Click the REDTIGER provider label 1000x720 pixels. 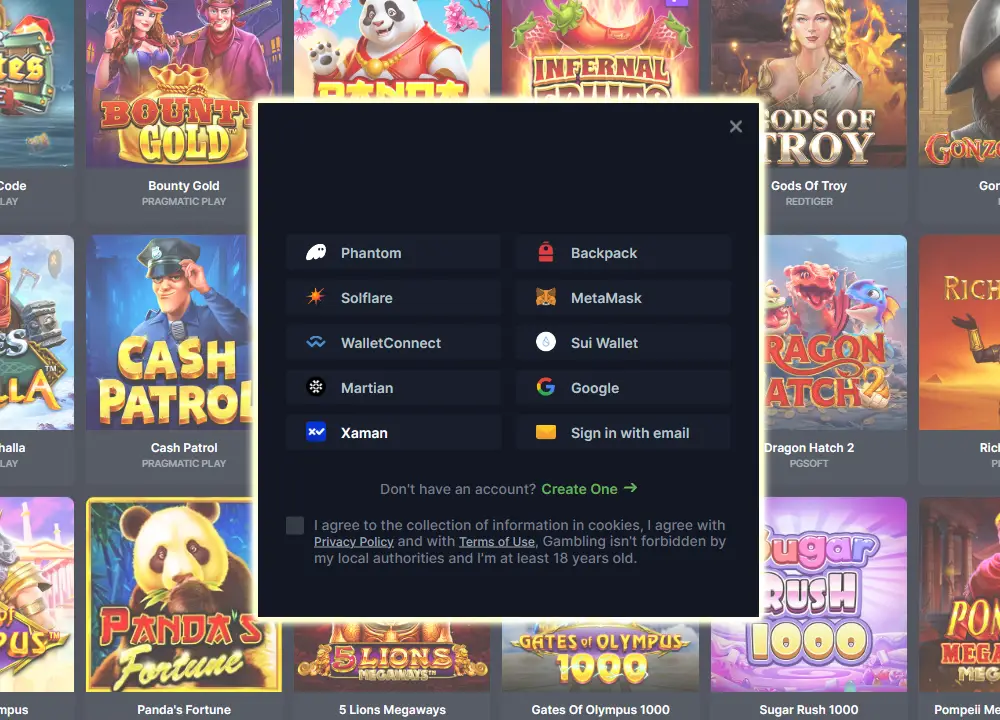tap(809, 202)
